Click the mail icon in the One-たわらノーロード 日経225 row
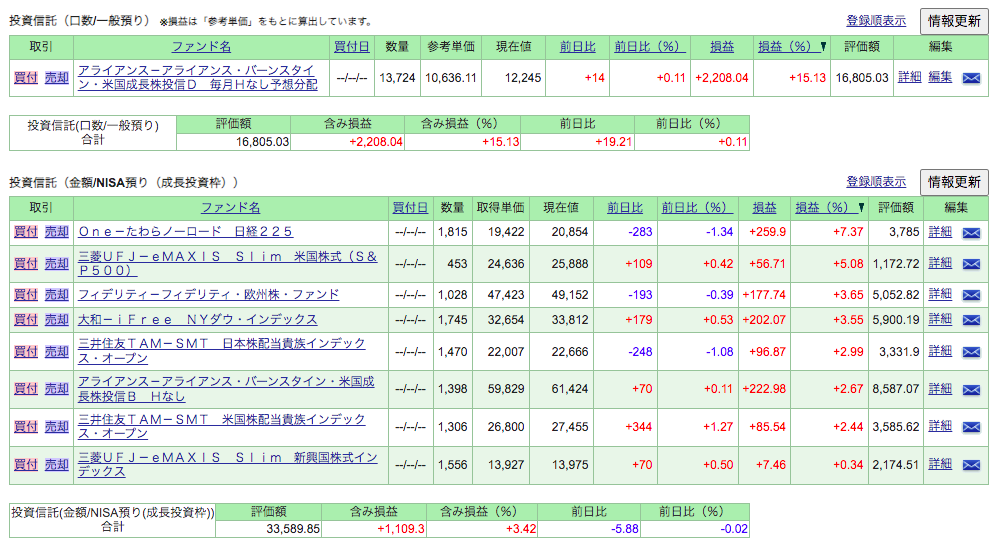 (971, 233)
